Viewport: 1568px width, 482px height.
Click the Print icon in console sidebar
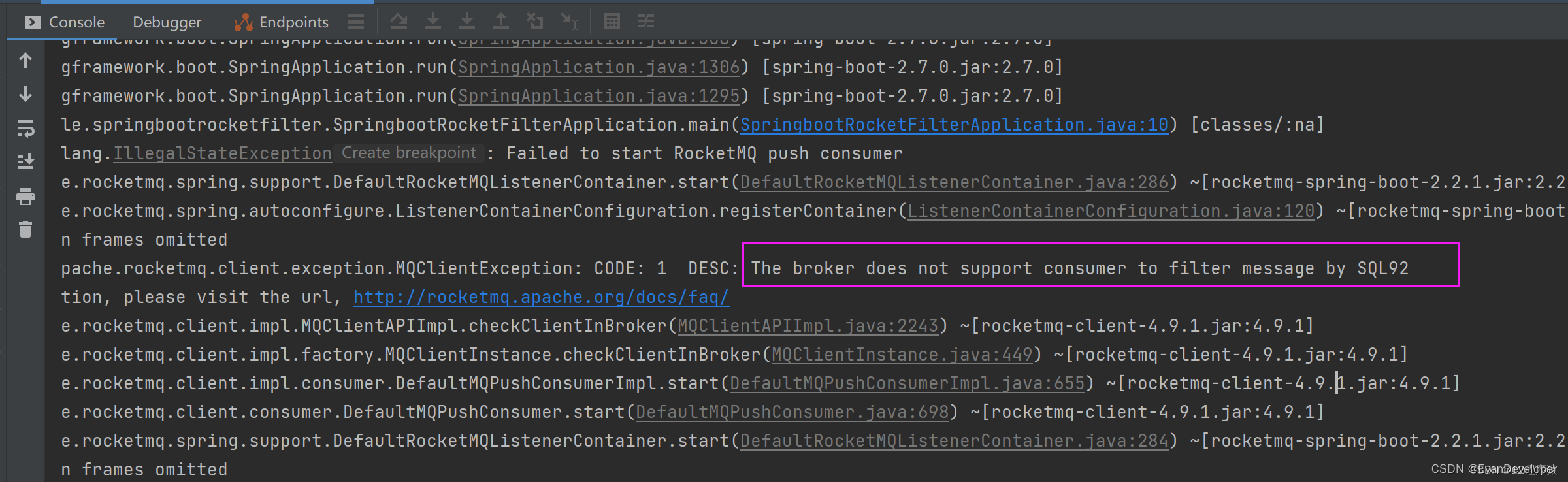[x=25, y=196]
